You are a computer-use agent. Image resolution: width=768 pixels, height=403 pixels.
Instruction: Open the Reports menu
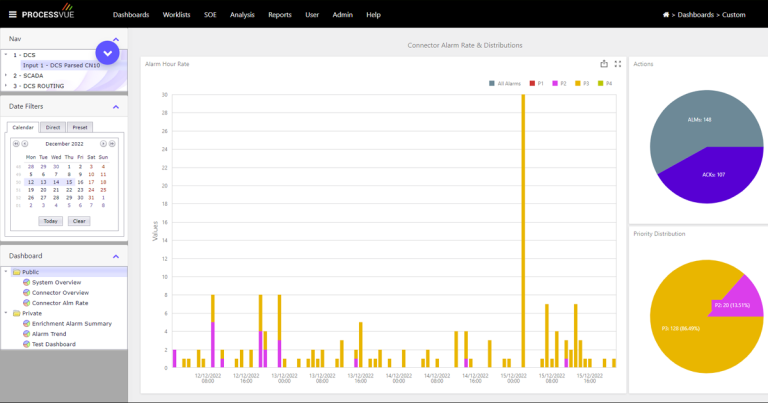coord(280,15)
